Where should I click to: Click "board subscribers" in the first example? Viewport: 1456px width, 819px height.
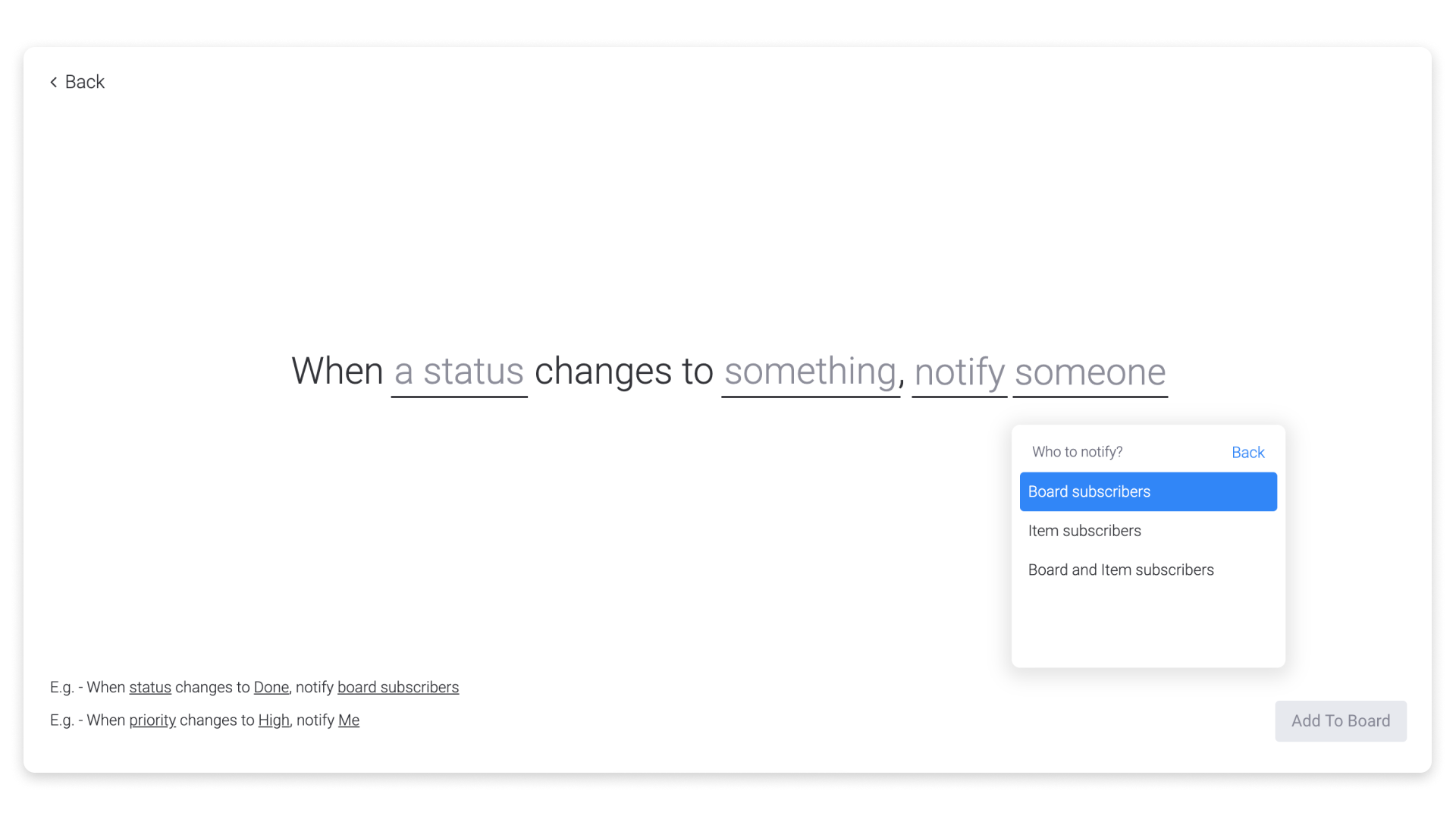397,687
